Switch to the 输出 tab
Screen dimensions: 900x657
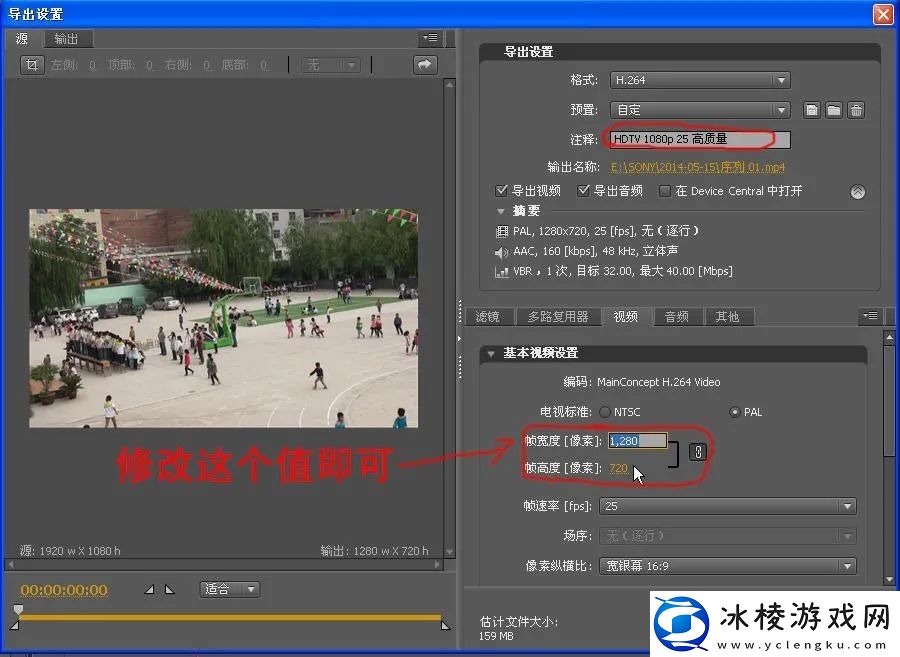68,38
